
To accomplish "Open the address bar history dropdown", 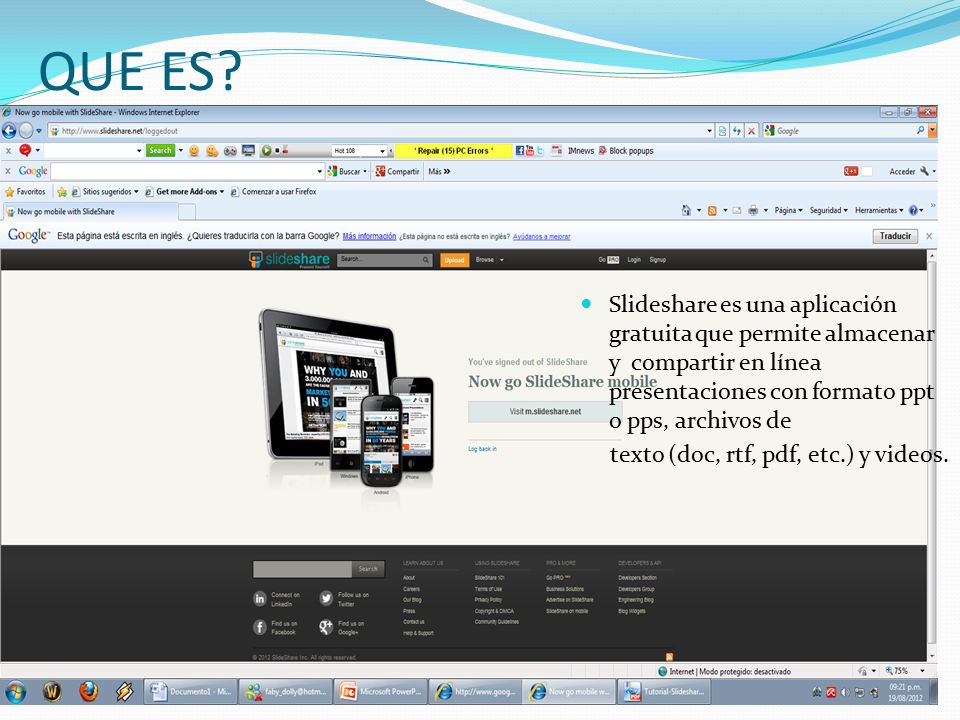I will click(x=710, y=131).
